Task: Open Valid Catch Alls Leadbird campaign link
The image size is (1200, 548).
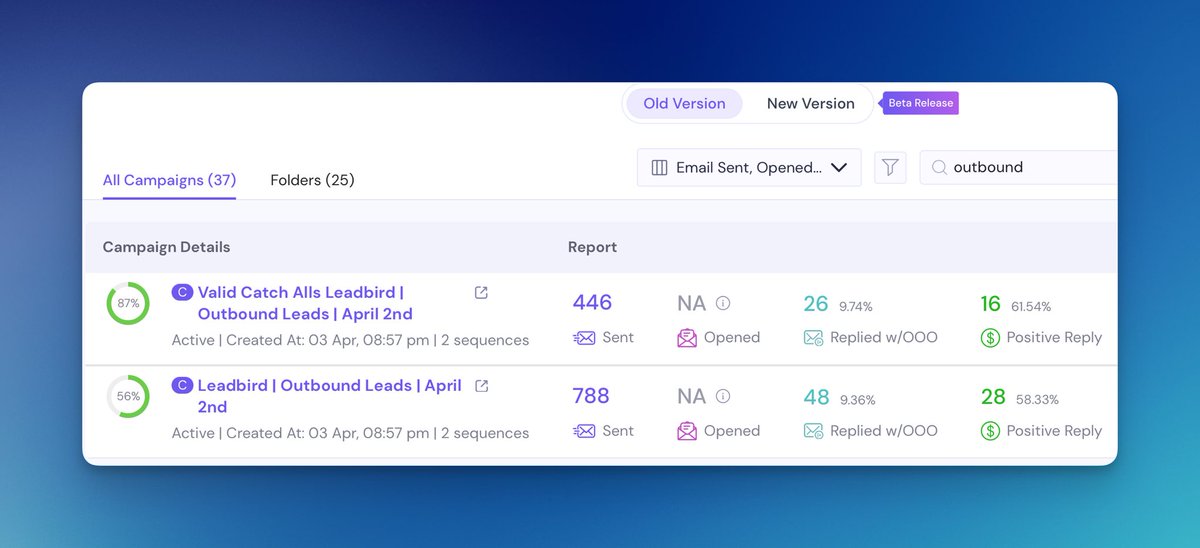Action: [x=305, y=303]
